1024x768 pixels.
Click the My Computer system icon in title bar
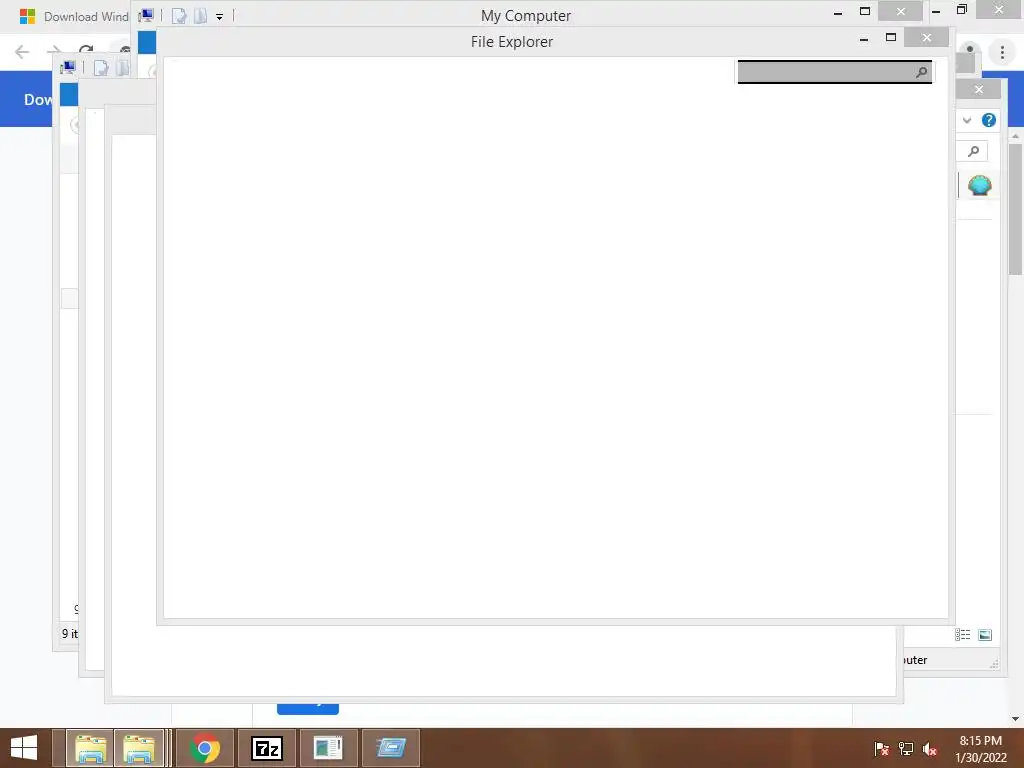[x=146, y=15]
